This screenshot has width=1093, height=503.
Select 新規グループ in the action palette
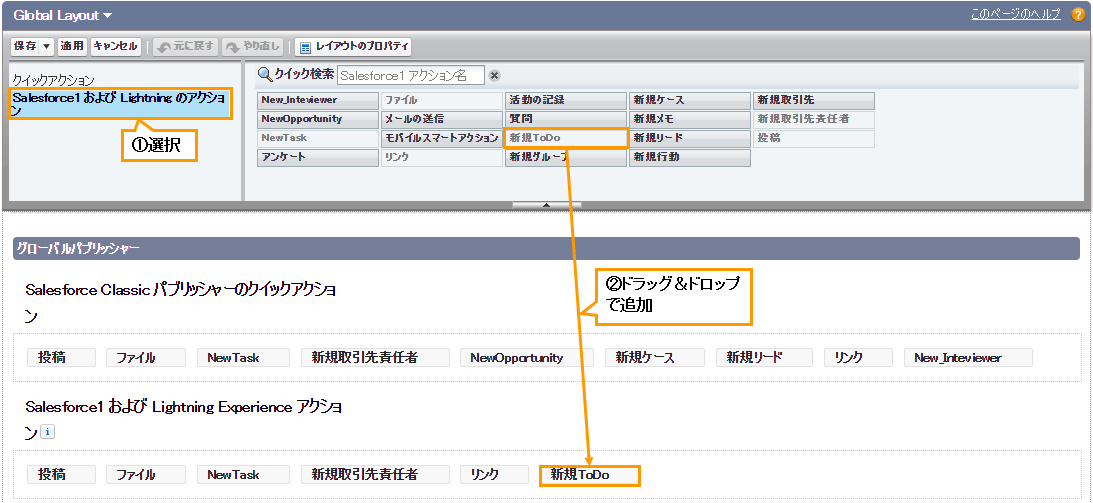tap(565, 157)
